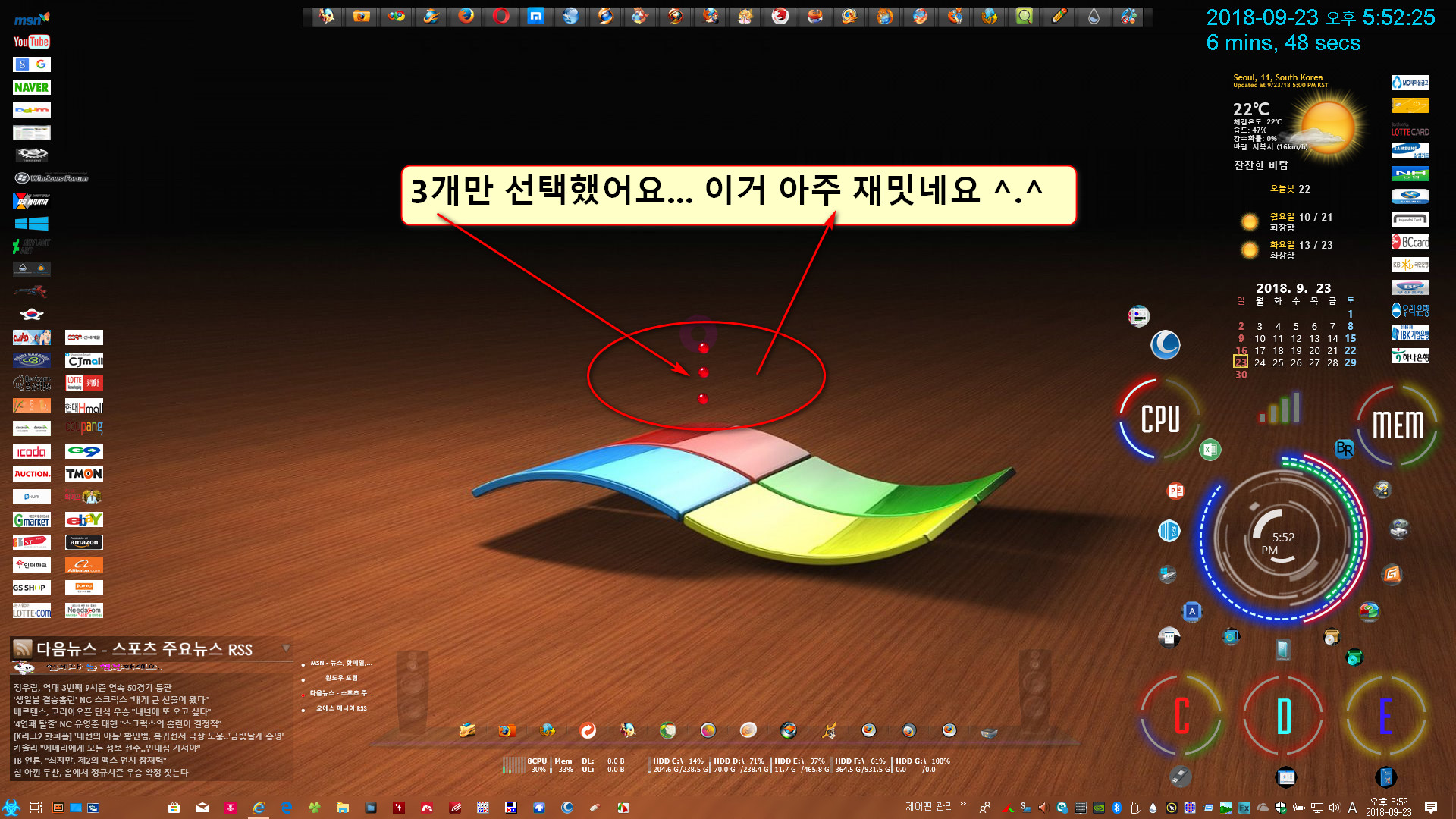Open drive C gauge

tap(1181, 716)
